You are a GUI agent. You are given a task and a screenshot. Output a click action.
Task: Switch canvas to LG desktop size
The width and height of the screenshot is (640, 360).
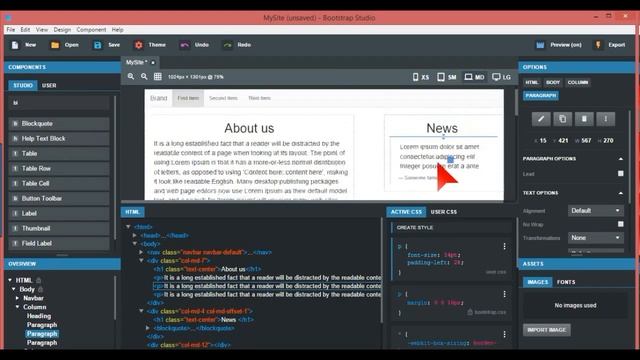pos(501,77)
